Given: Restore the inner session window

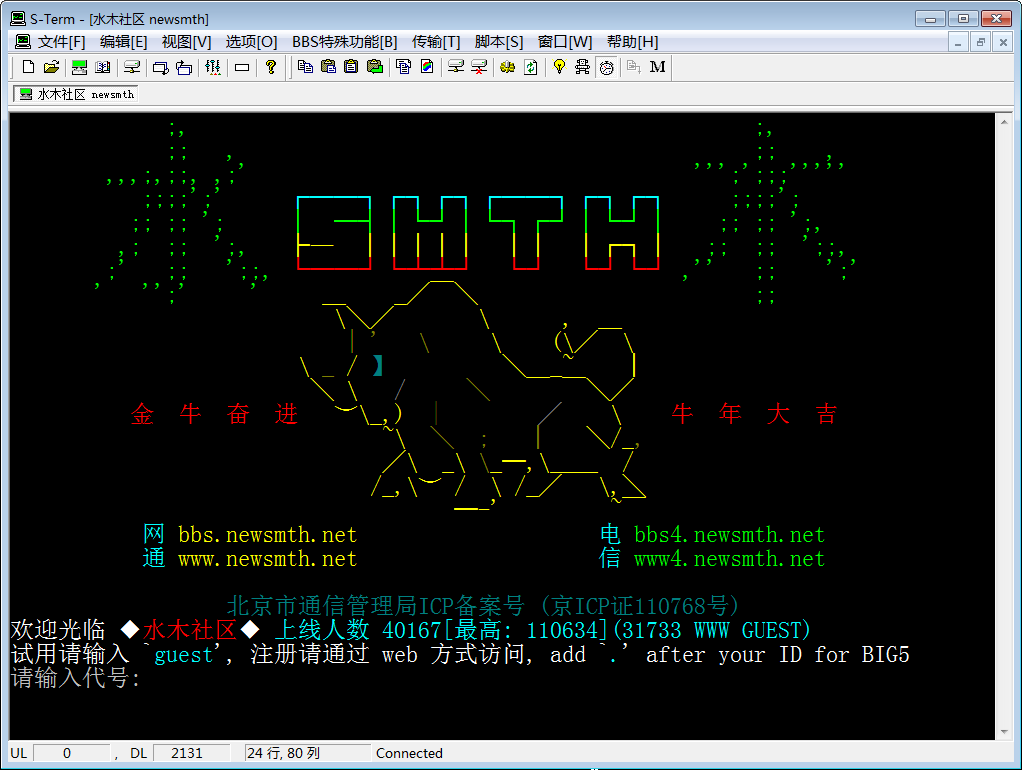Looking at the screenshot, I should (980, 42).
